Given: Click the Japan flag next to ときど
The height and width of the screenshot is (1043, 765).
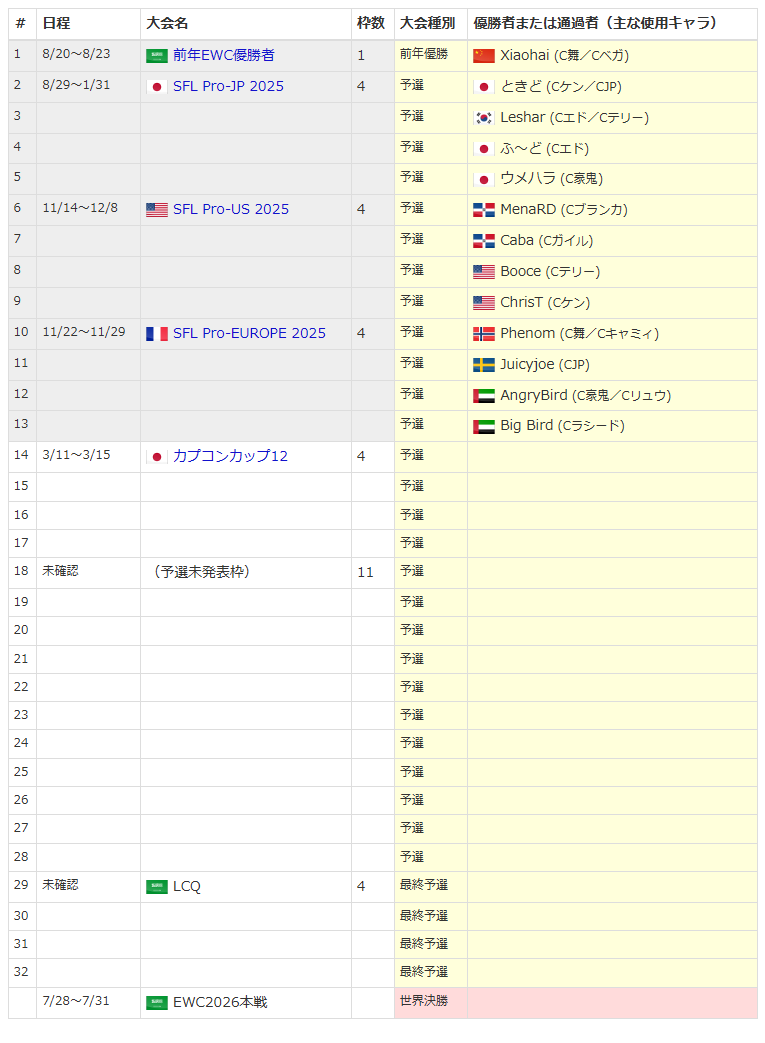Looking at the screenshot, I should (x=484, y=87).
